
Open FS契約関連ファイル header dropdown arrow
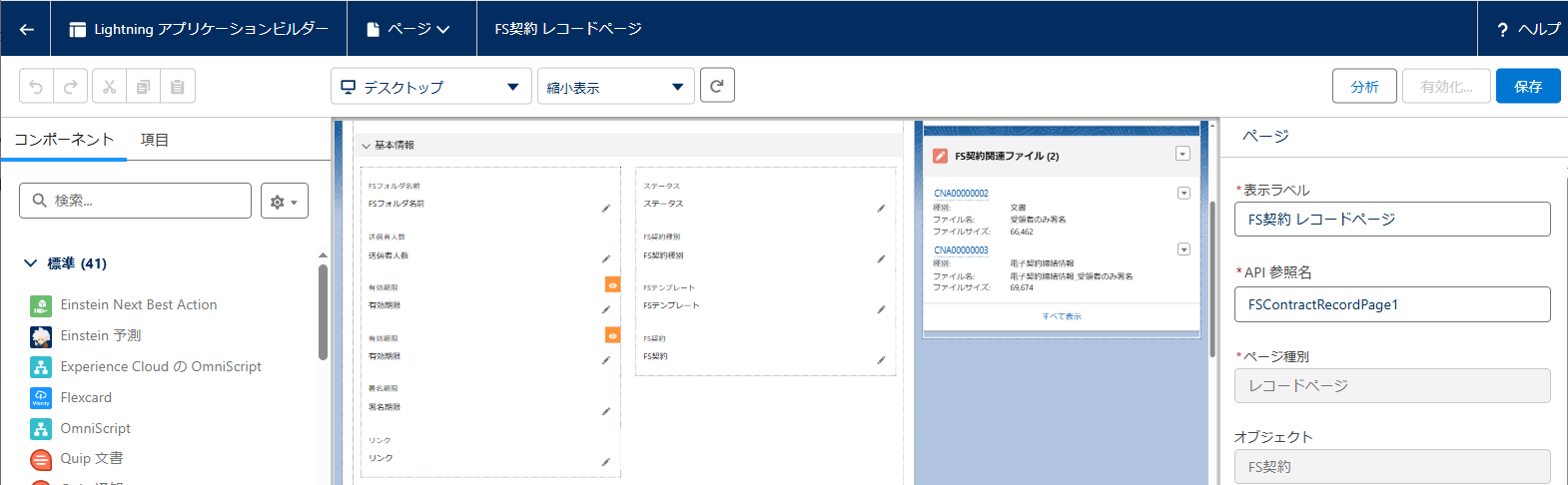(x=1182, y=154)
